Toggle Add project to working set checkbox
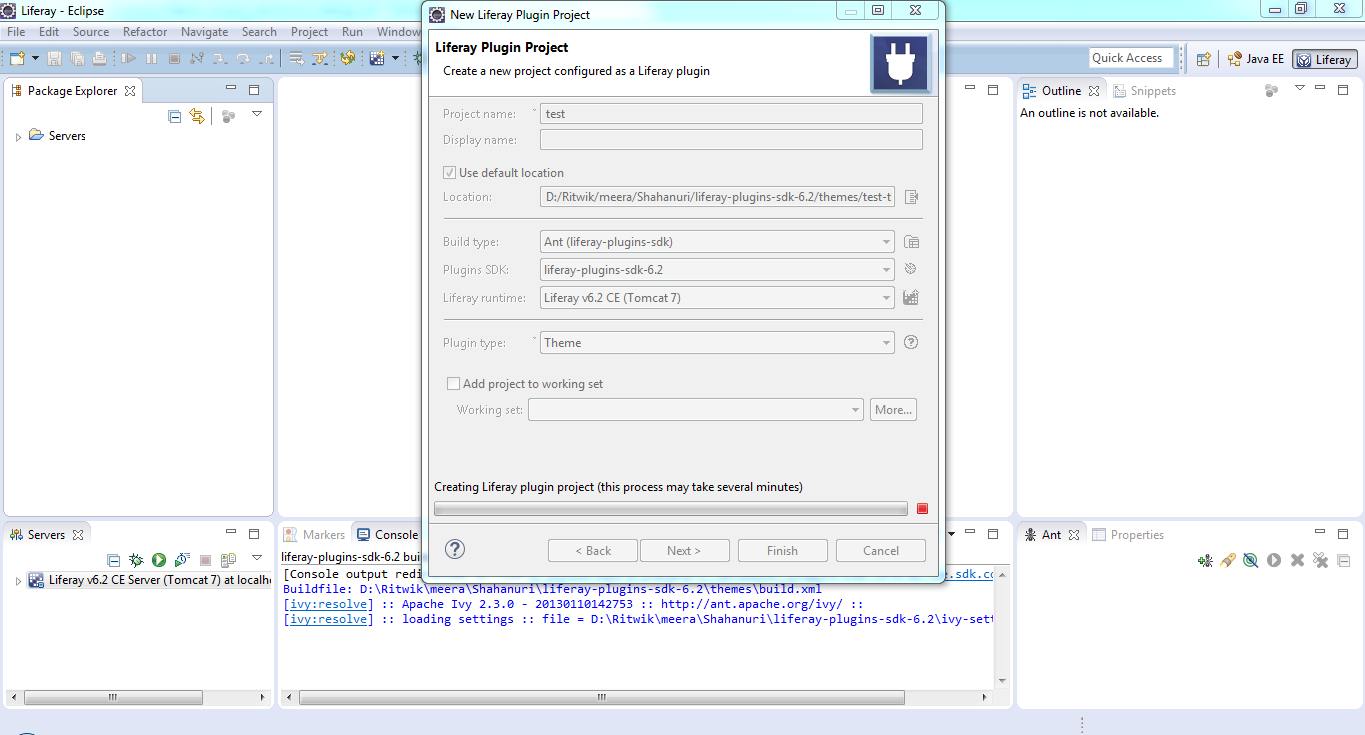This screenshot has height=735, width=1365. 453,384
